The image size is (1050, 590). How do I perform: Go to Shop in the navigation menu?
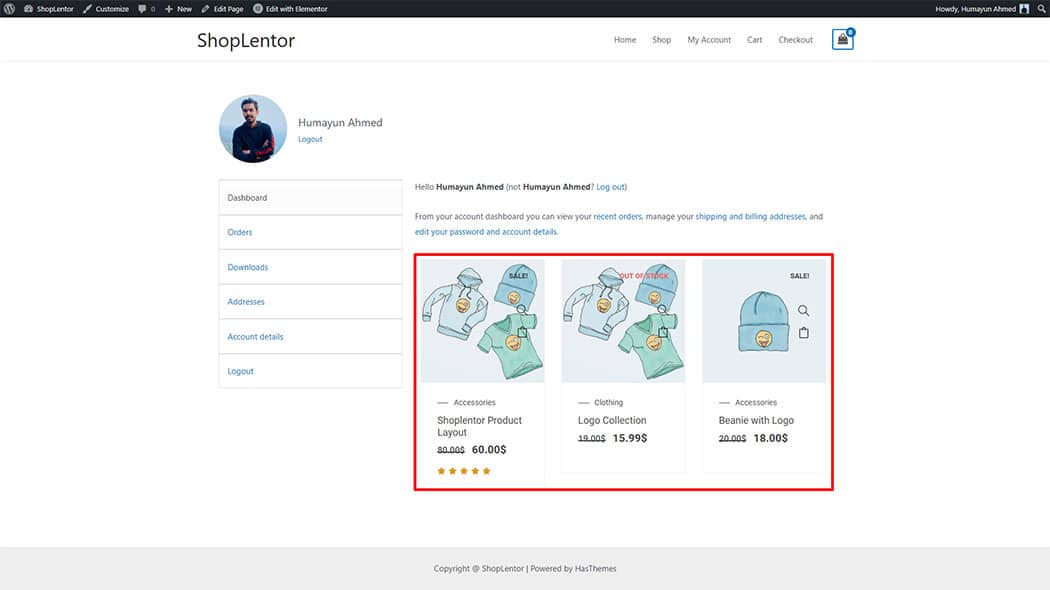tap(661, 40)
